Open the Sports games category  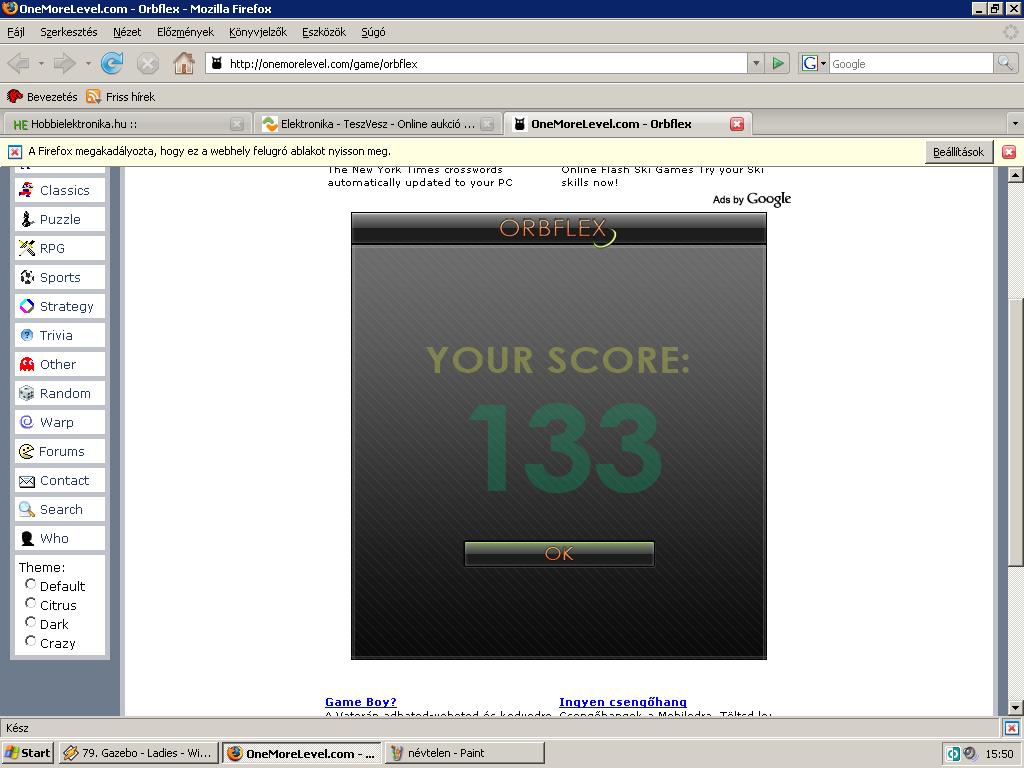(59, 278)
